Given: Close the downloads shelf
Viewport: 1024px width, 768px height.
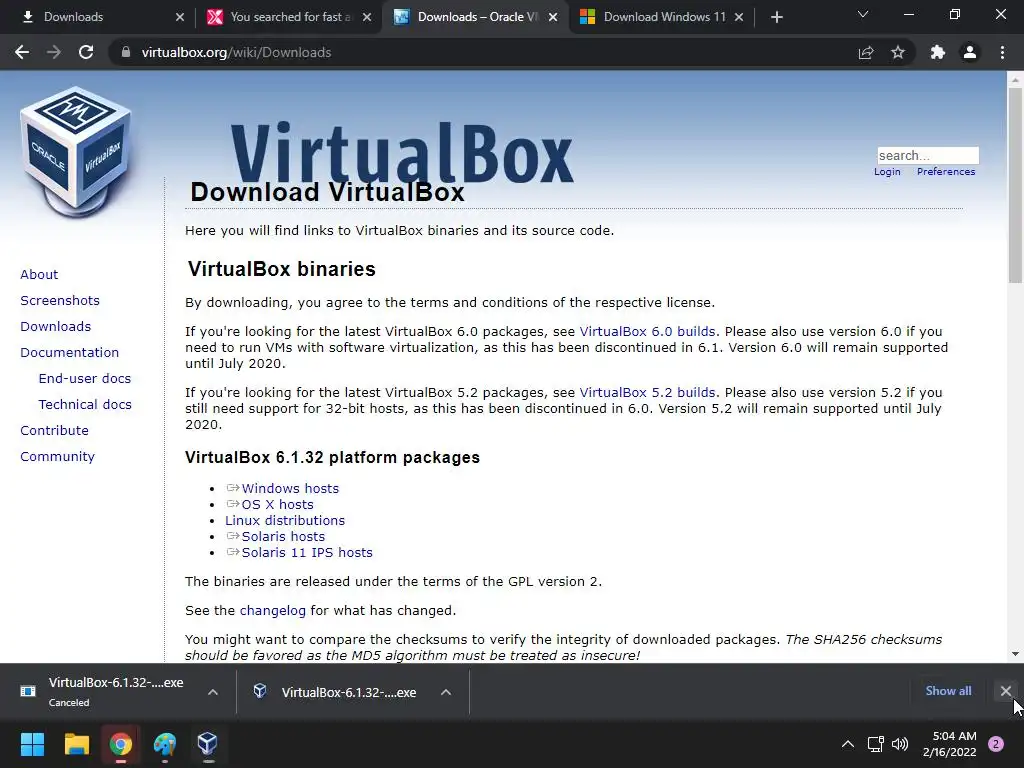Looking at the screenshot, I should [1006, 691].
